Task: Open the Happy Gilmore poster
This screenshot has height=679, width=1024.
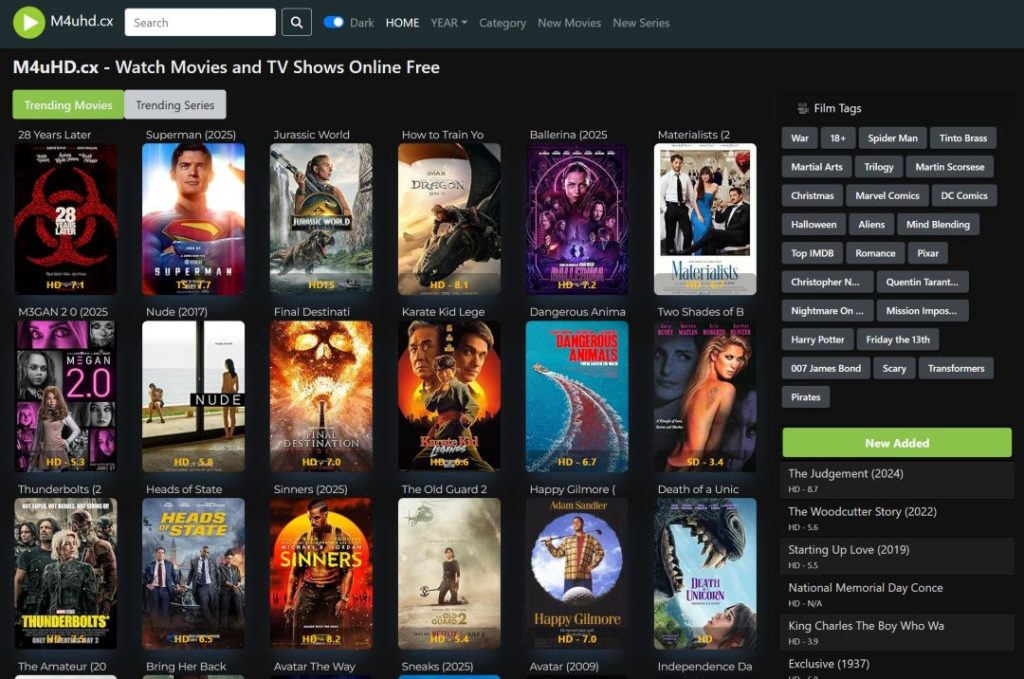Action: coord(577,573)
